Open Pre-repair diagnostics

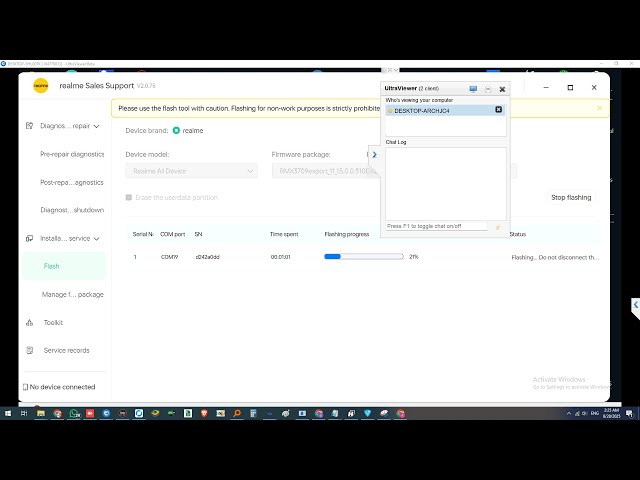(x=72, y=154)
